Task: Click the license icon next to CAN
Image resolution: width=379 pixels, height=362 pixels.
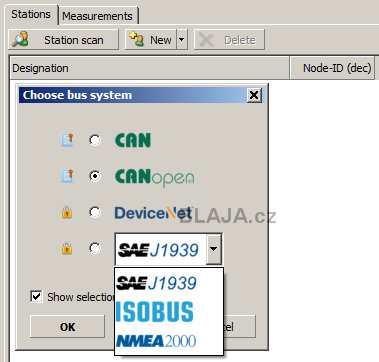Action: pyautogui.click(x=67, y=140)
